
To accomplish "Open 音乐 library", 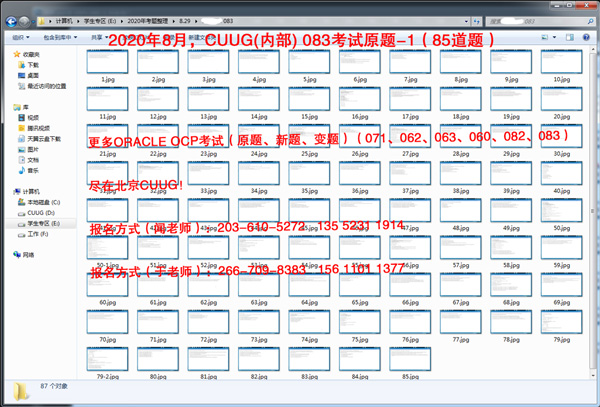I will [x=28, y=170].
